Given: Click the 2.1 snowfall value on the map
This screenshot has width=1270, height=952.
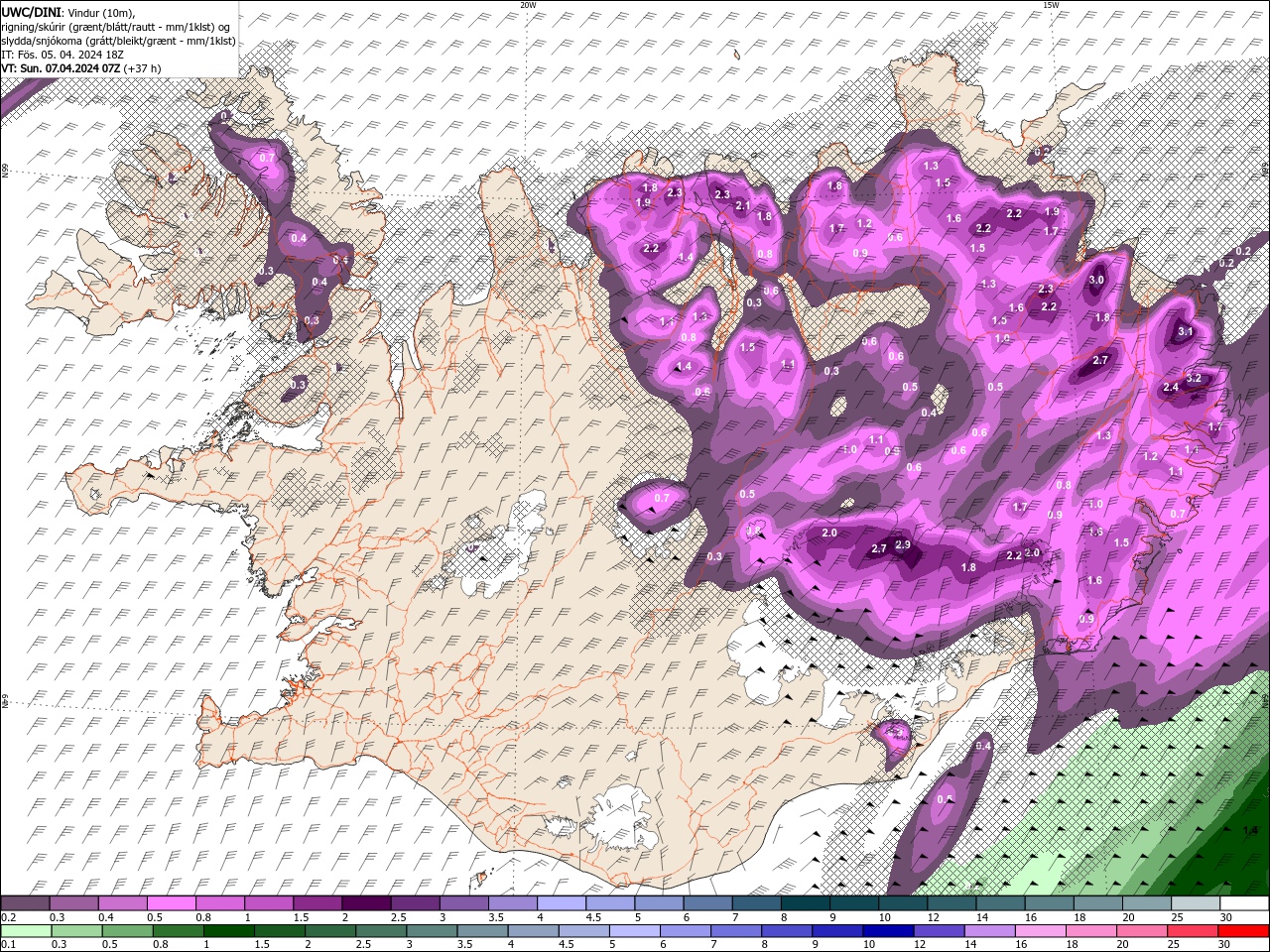Looking at the screenshot, I should pyautogui.click(x=743, y=205).
